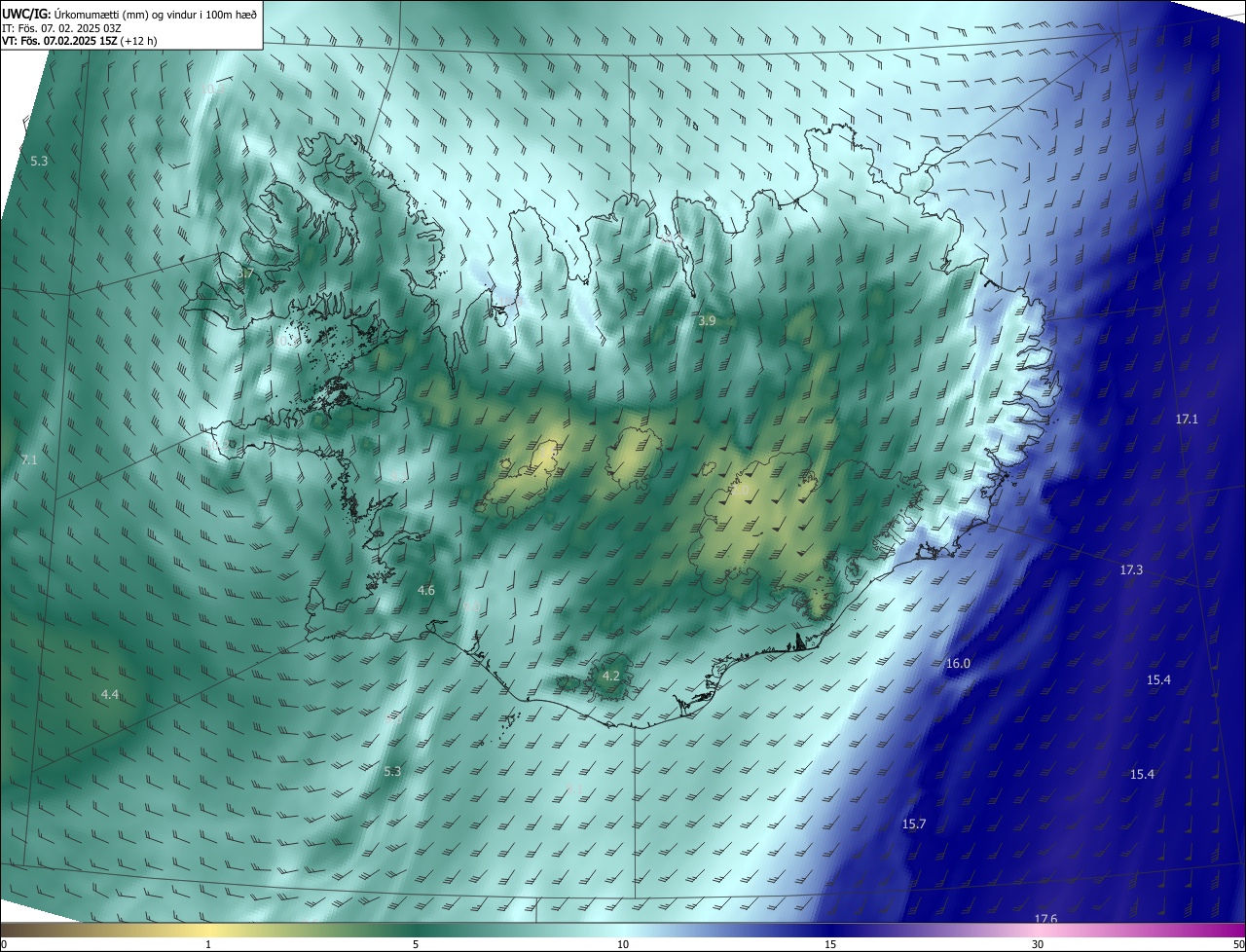Click the '30' tick on the colour scale
Viewport: 1246px width, 952px height.
coord(1038,945)
